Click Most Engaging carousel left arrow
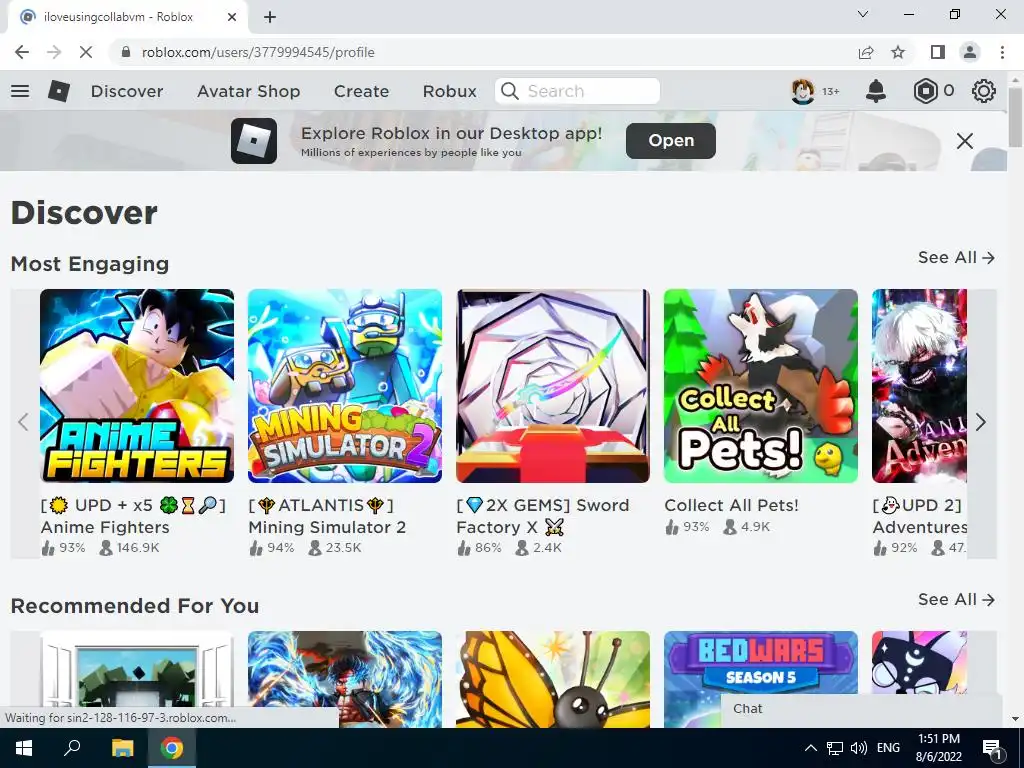Viewport: 1024px width, 768px height. coord(24,422)
